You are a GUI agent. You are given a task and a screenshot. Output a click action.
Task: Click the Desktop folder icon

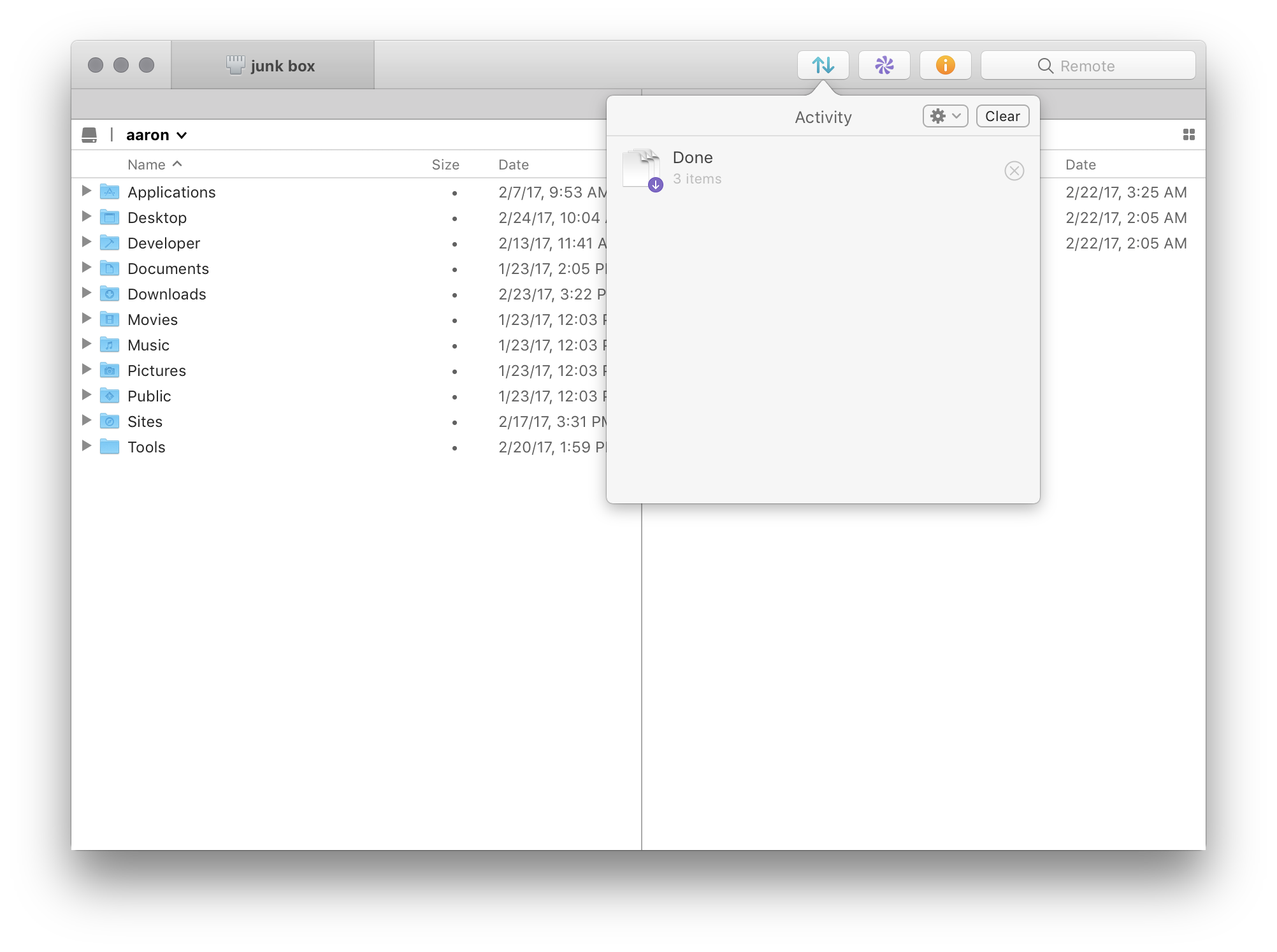(110, 217)
